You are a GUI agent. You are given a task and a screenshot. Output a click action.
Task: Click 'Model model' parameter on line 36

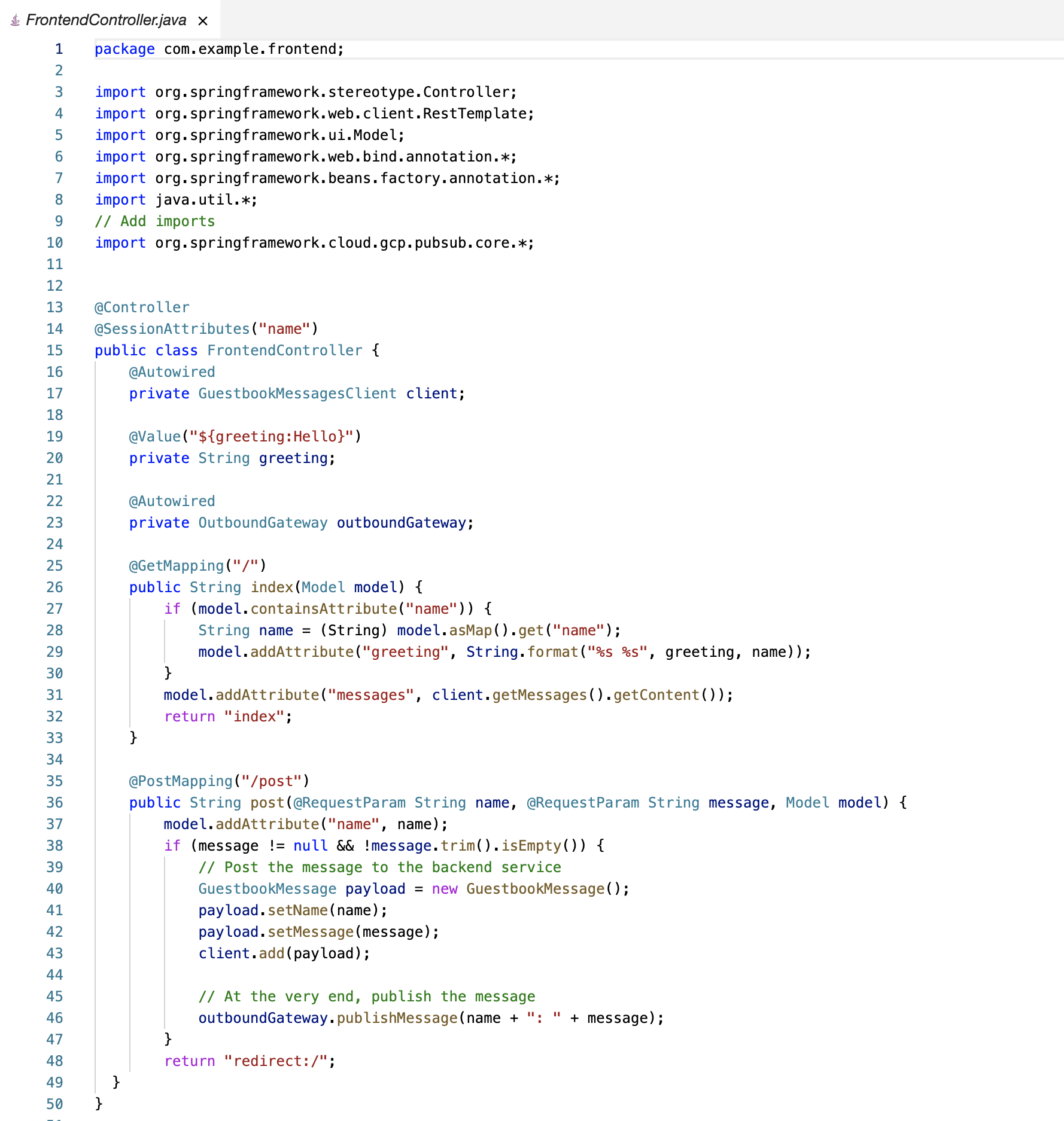click(x=834, y=803)
